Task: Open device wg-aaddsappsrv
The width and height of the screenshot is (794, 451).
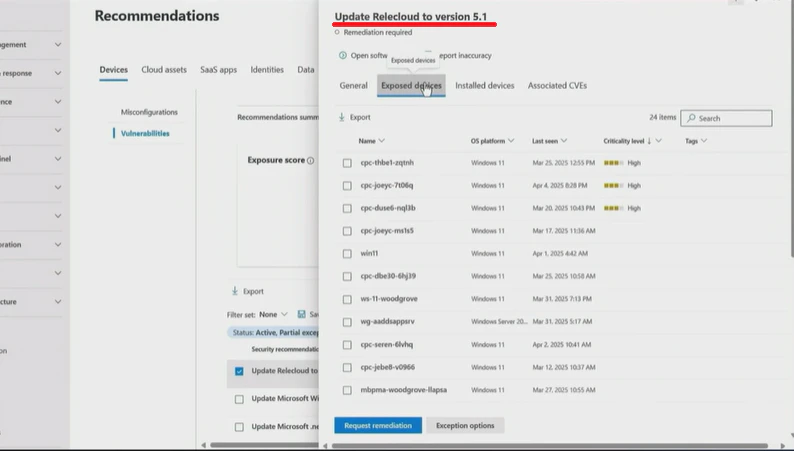Action: (x=387, y=321)
